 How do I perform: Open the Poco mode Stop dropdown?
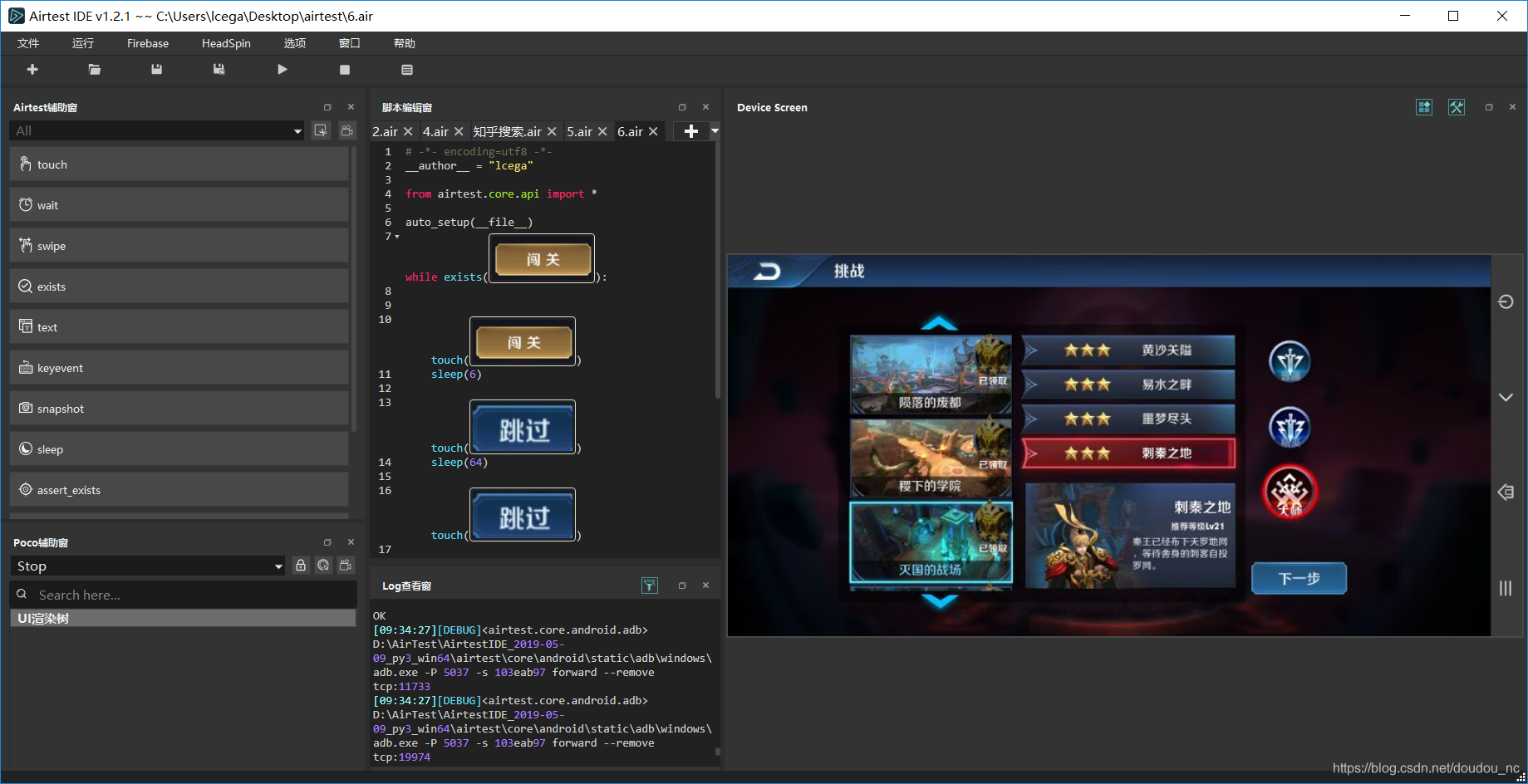tap(148, 566)
